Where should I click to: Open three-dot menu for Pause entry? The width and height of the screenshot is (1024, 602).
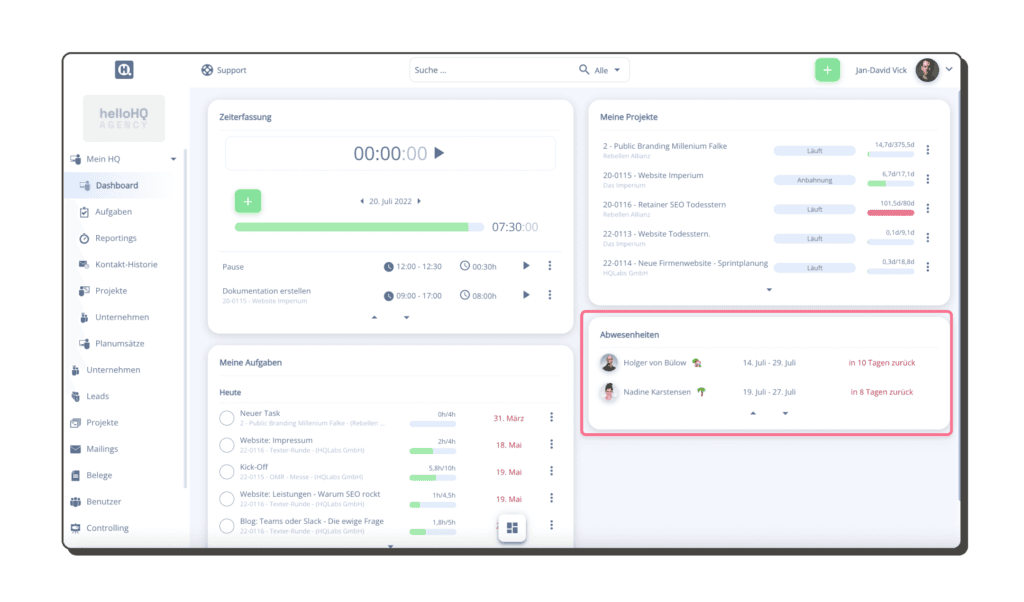coord(550,266)
